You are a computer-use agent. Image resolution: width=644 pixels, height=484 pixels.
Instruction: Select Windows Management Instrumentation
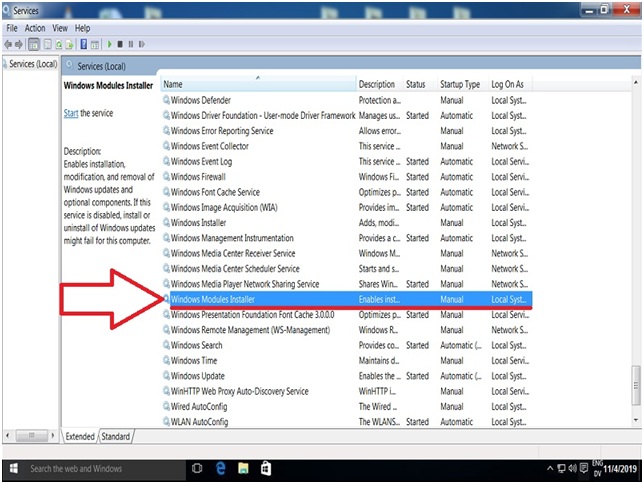point(346,238)
